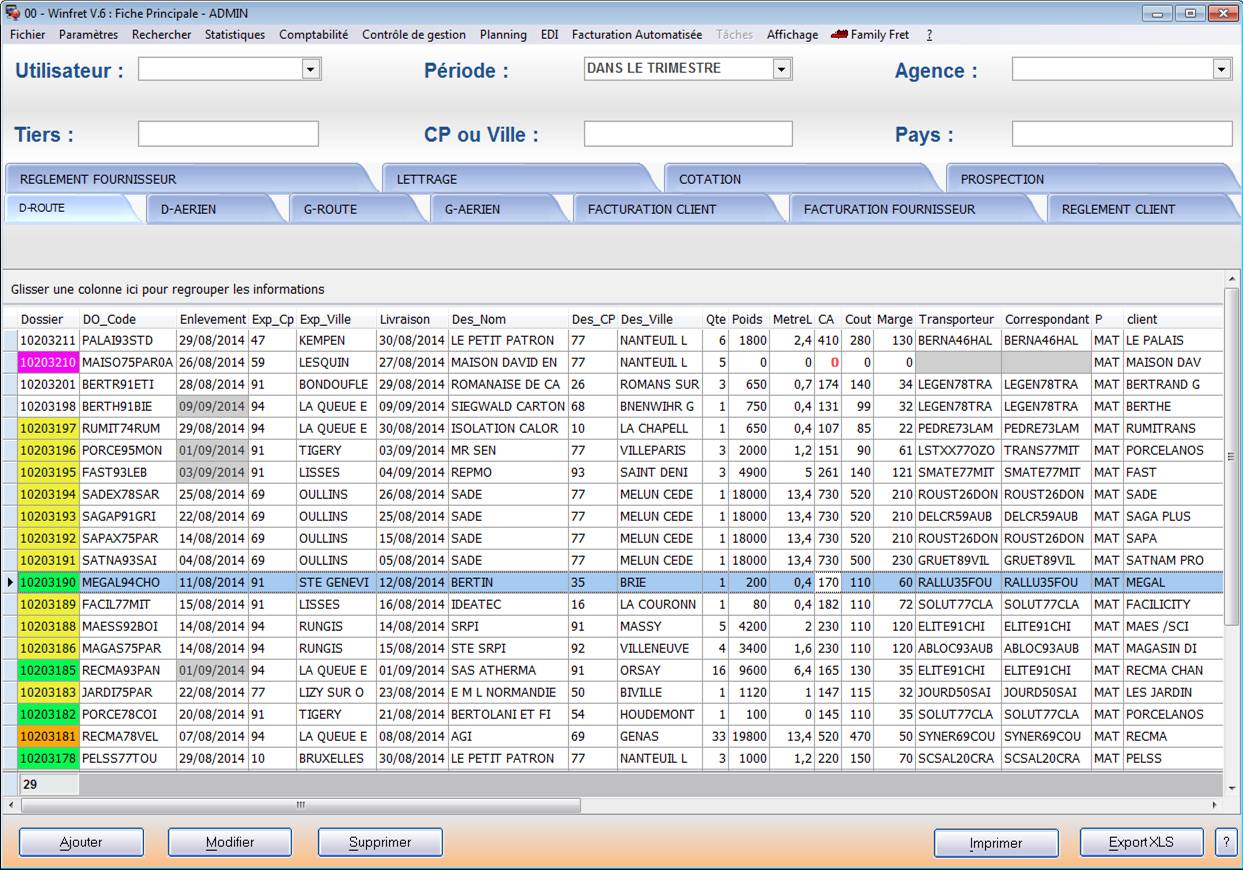Click the horizontal scrollbar right arrow
This screenshot has width=1243, height=870.
click(x=1215, y=804)
